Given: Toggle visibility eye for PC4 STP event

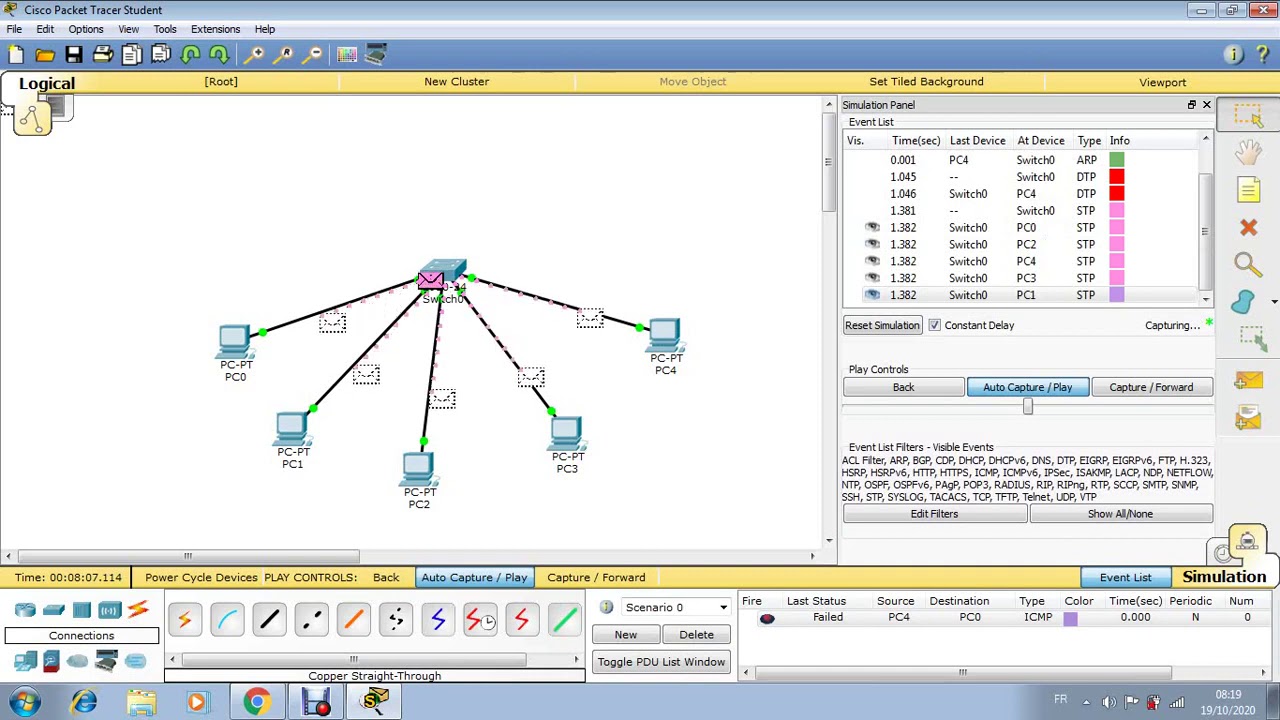Looking at the screenshot, I should (x=872, y=261).
